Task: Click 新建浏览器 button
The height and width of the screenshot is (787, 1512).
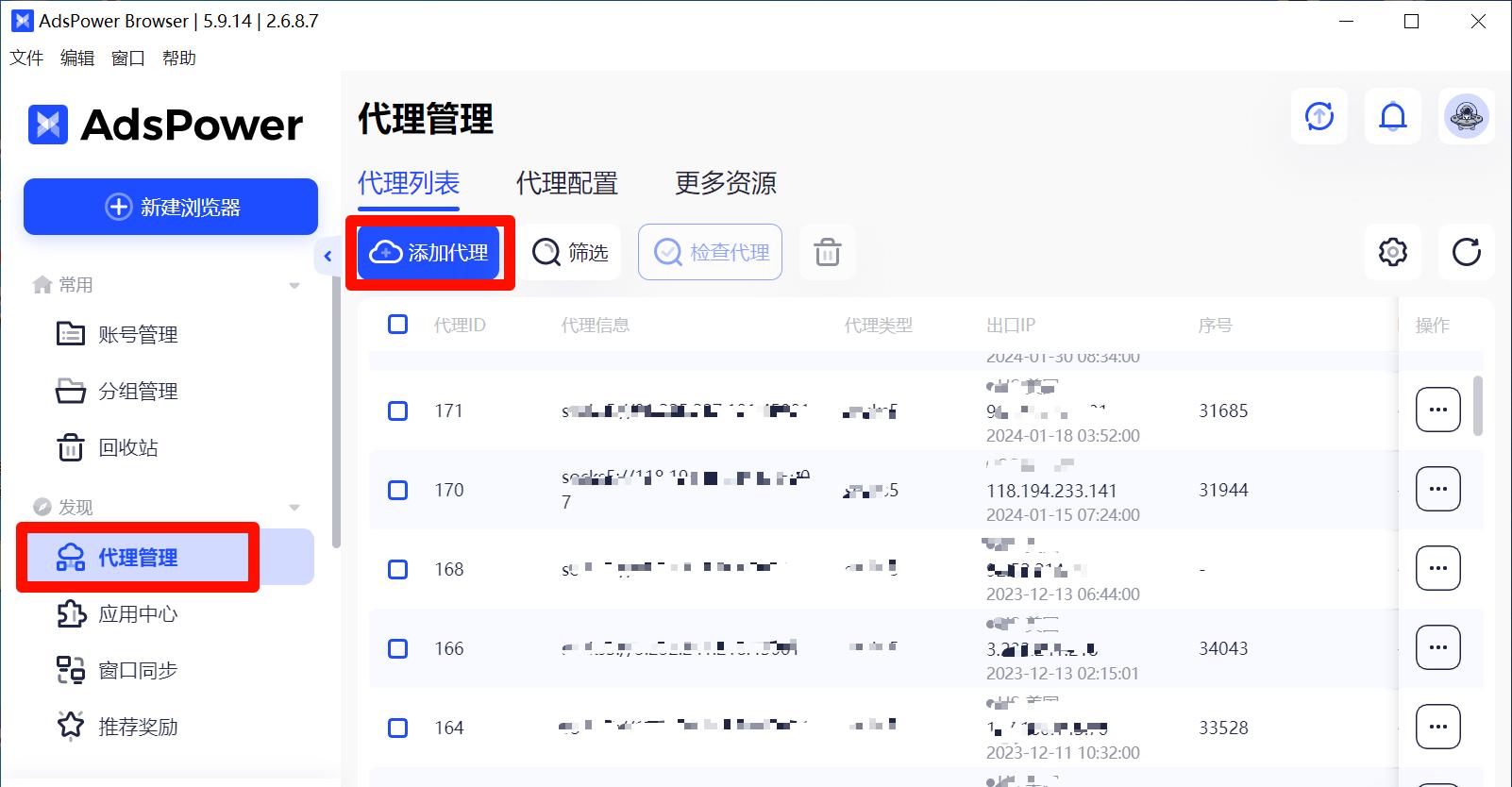Action: point(171,207)
